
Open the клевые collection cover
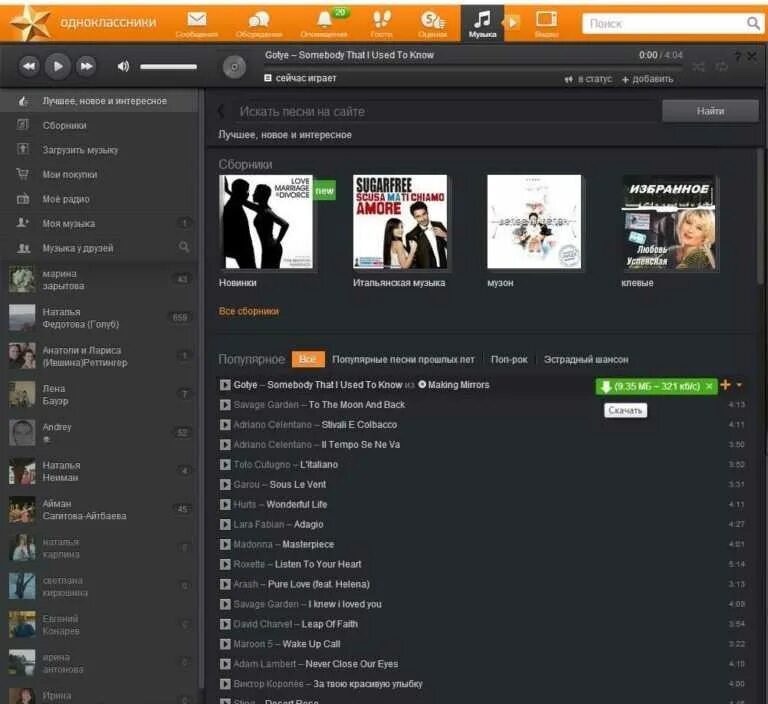(669, 223)
